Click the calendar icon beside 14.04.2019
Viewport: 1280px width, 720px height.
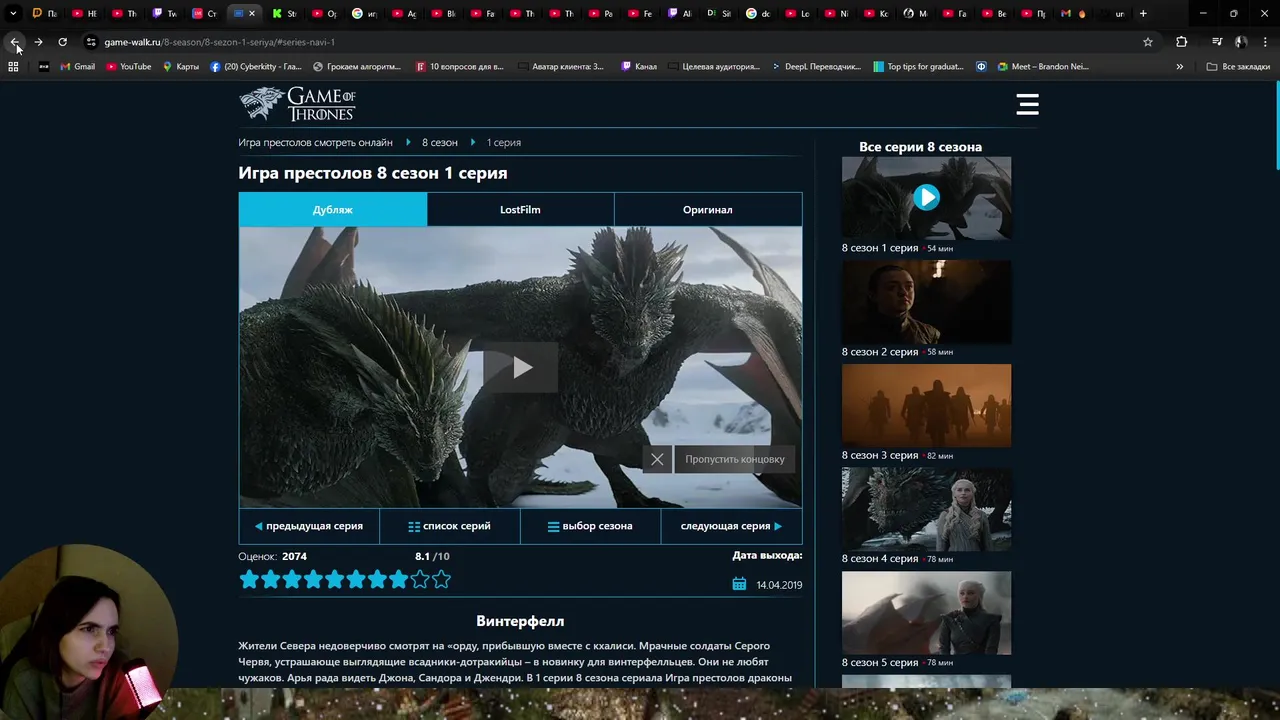(x=739, y=584)
